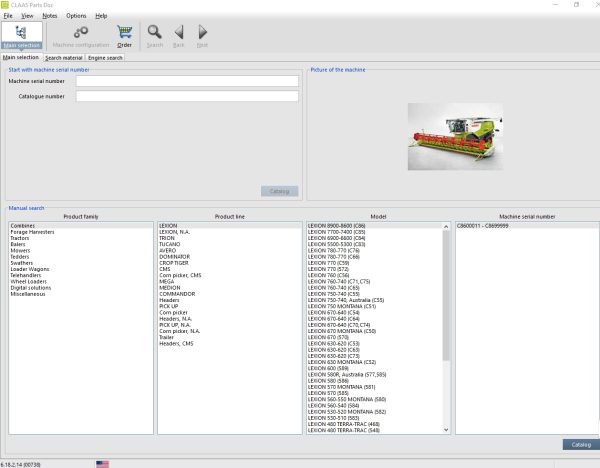
Task: Select TRION product line
Action: click(x=230, y=238)
